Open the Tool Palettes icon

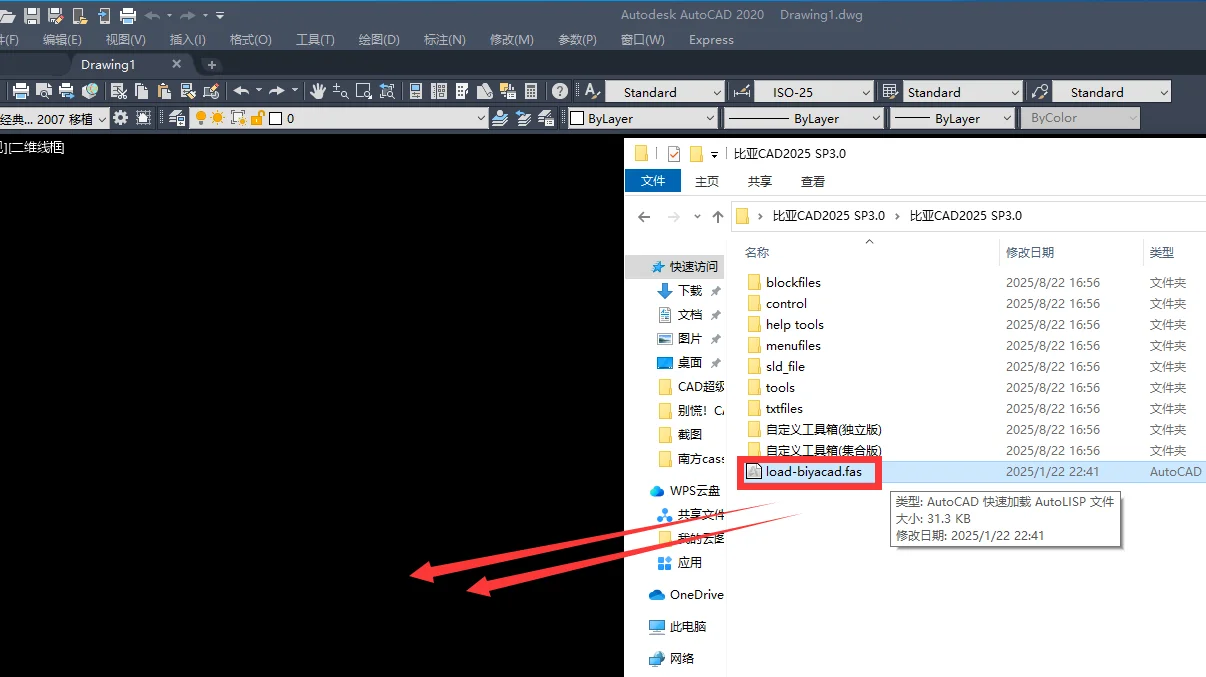[462, 91]
